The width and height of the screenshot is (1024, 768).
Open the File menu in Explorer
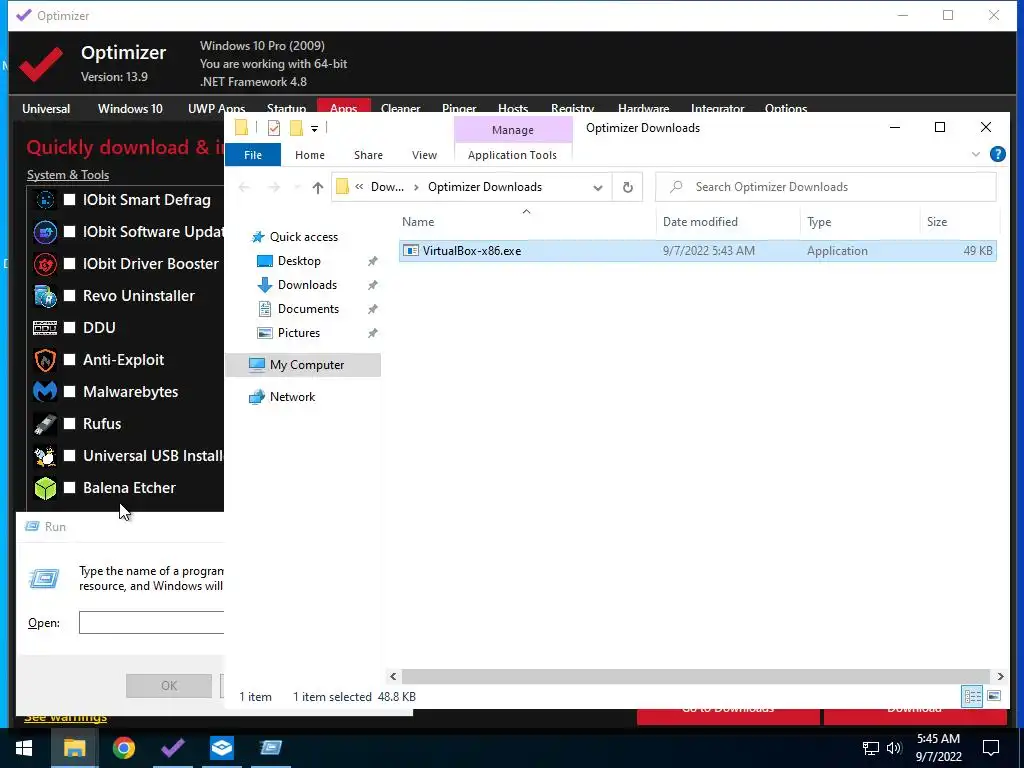(x=253, y=155)
